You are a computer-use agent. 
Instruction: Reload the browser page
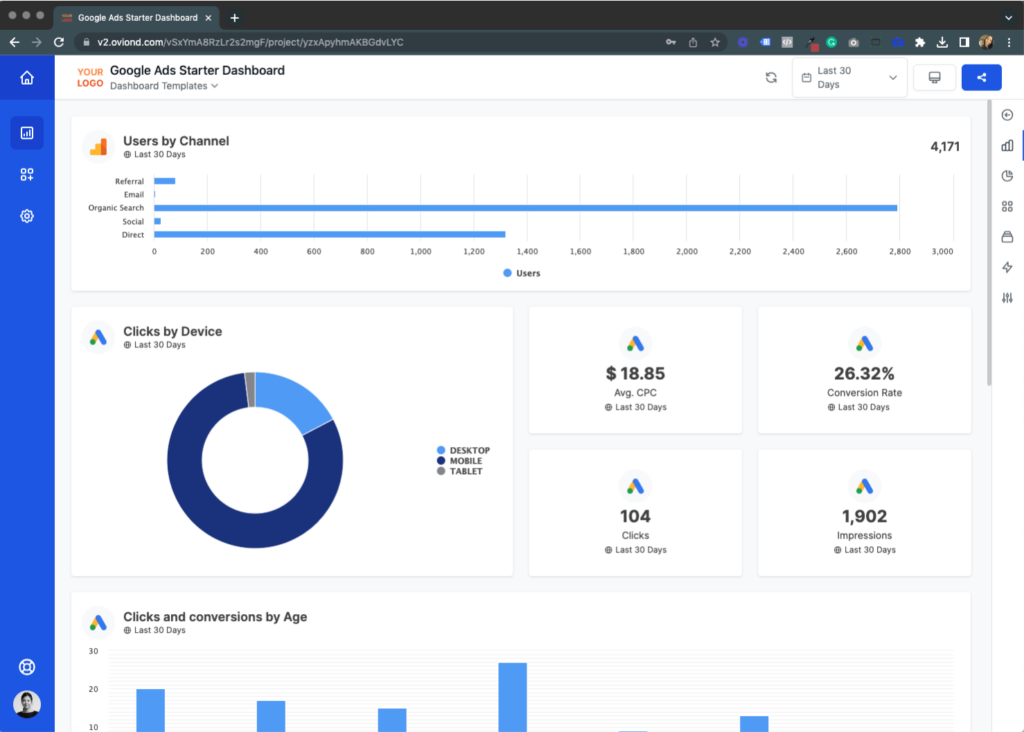tap(59, 42)
